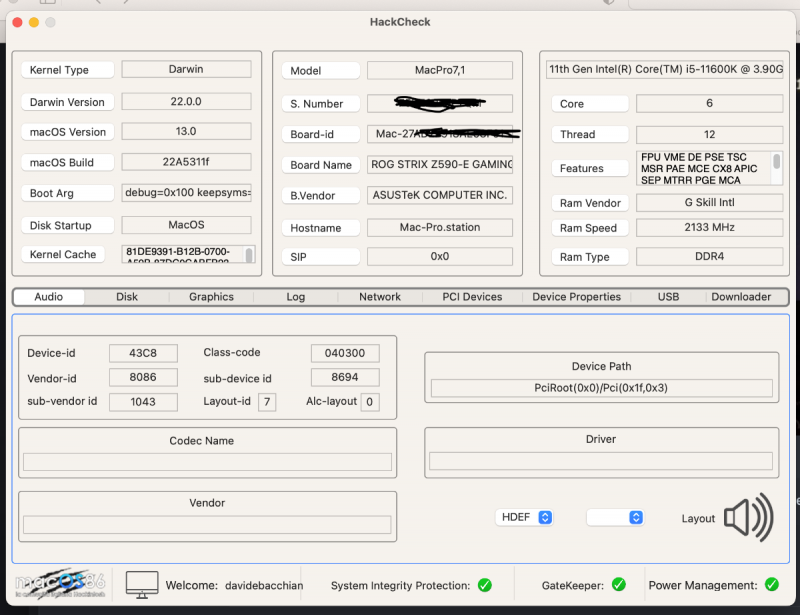The image size is (800, 615).
Task: Open the HDEF dropdown
Action: [x=524, y=517]
